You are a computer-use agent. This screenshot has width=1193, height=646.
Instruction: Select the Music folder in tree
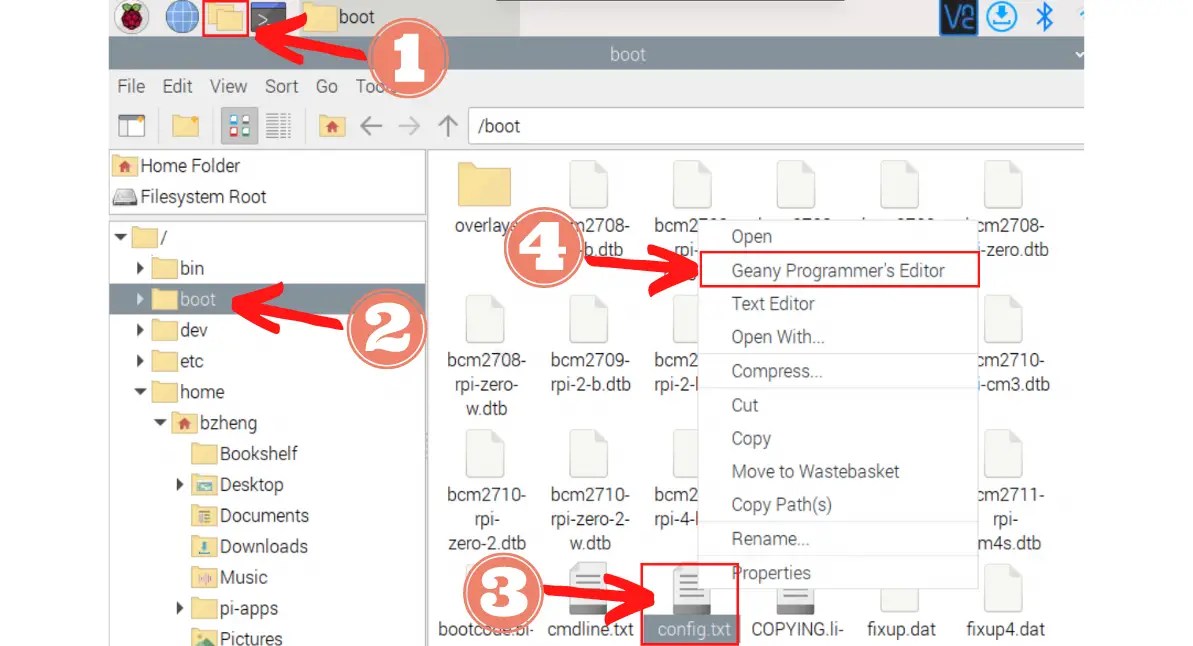(229, 578)
